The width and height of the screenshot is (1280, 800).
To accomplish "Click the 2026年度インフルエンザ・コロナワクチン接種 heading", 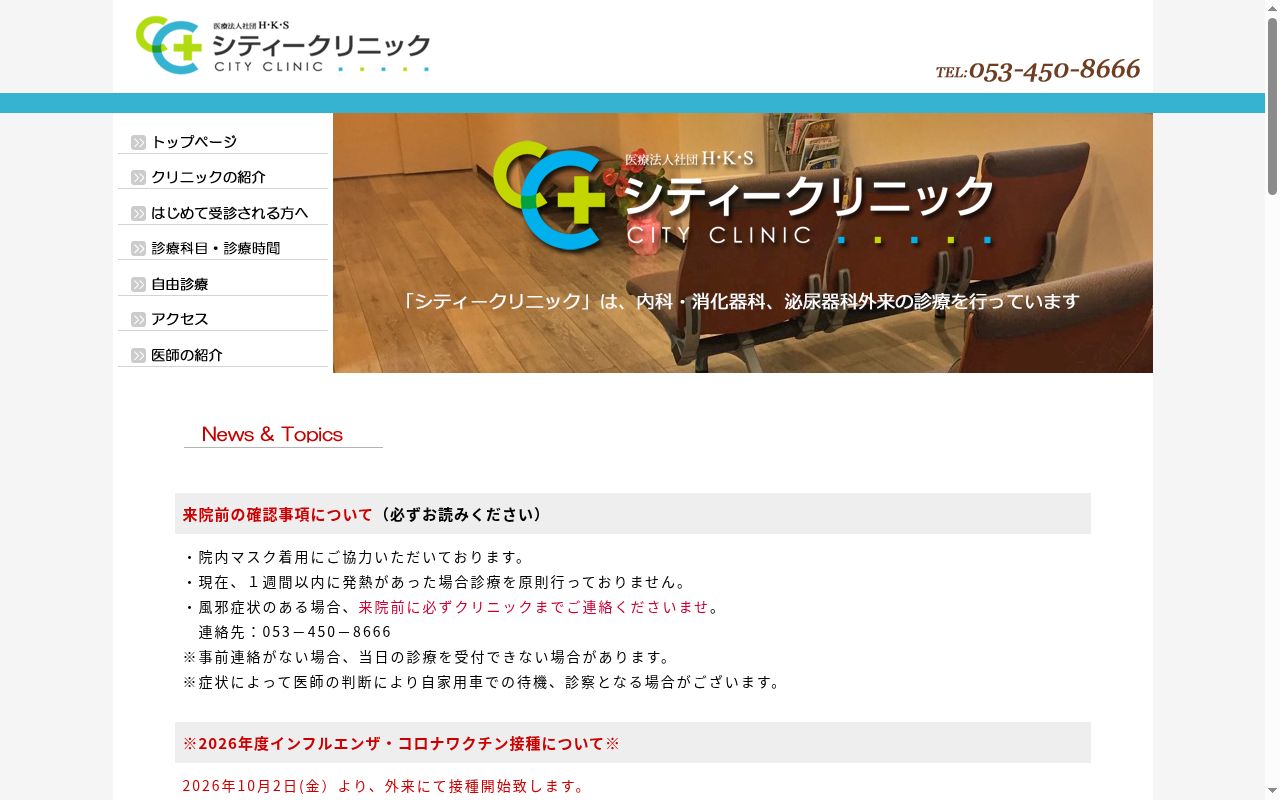I will pos(401,743).
